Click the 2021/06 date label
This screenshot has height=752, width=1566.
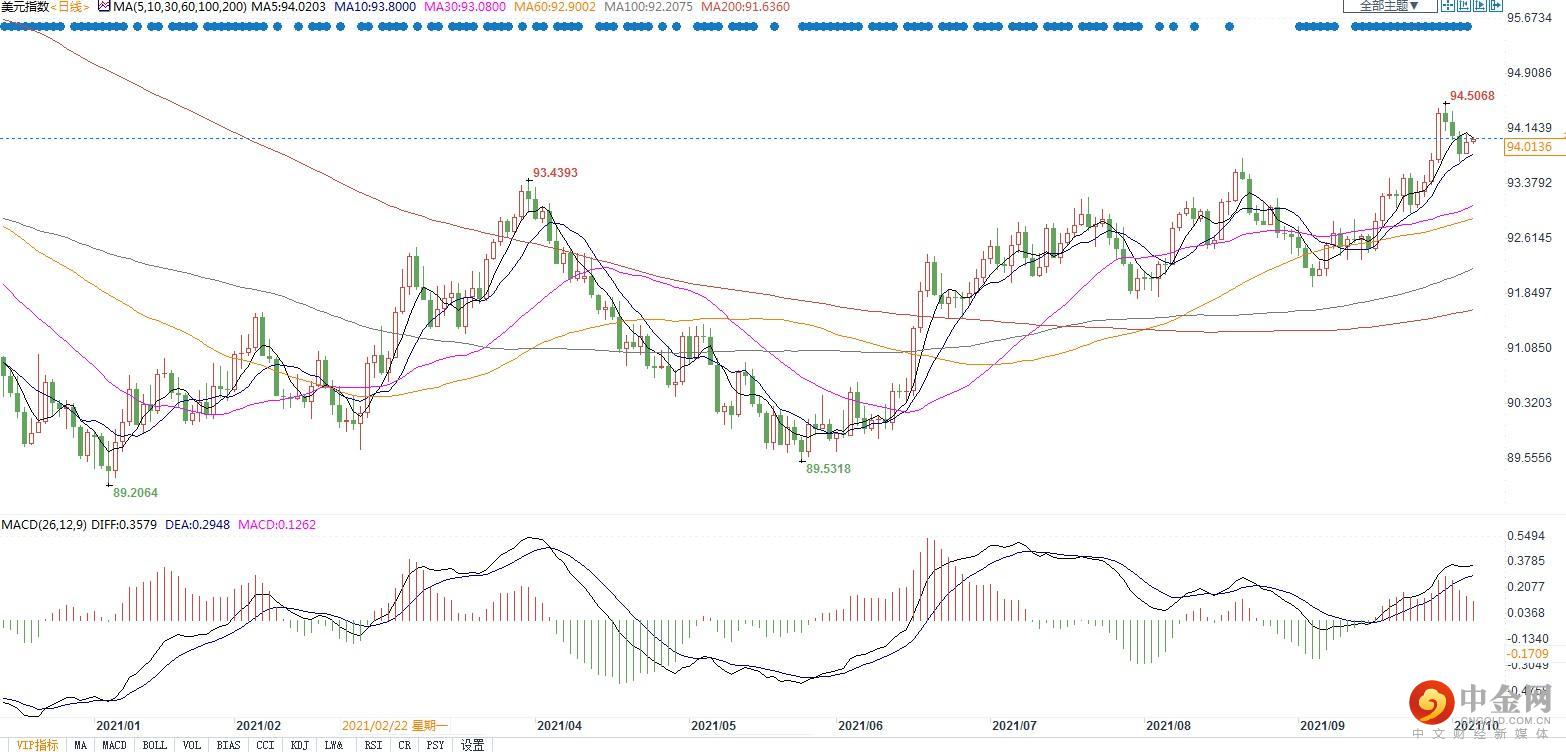click(860, 725)
